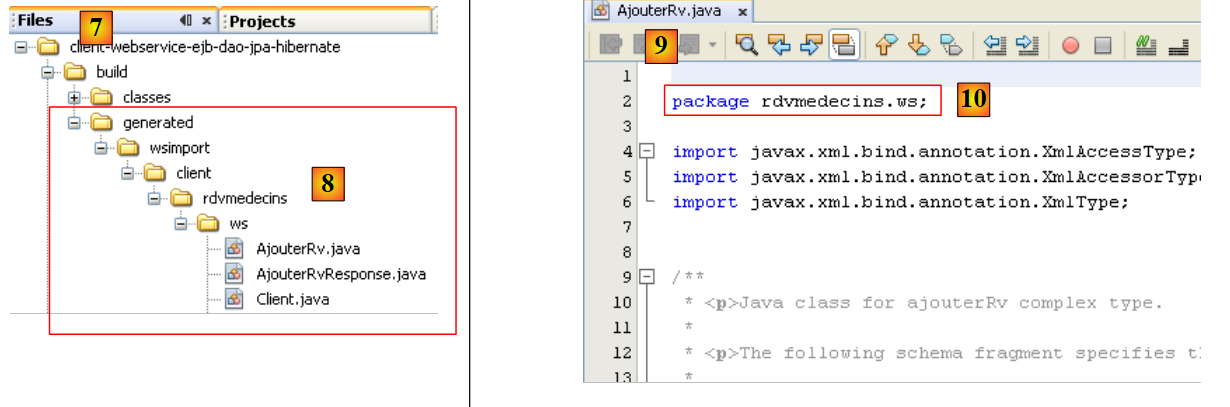This screenshot has width=1230, height=407.
Task: Collapse the generated folder node
Action: [x=74, y=123]
